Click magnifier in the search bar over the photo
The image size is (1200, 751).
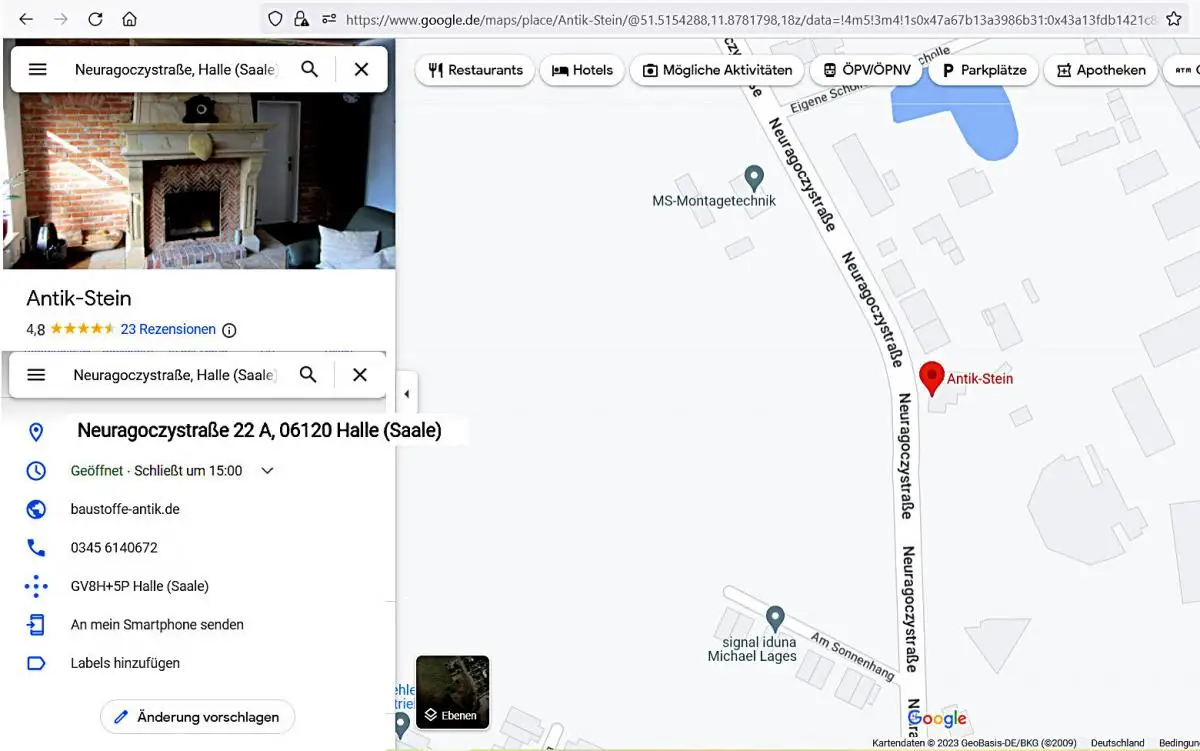coord(310,69)
